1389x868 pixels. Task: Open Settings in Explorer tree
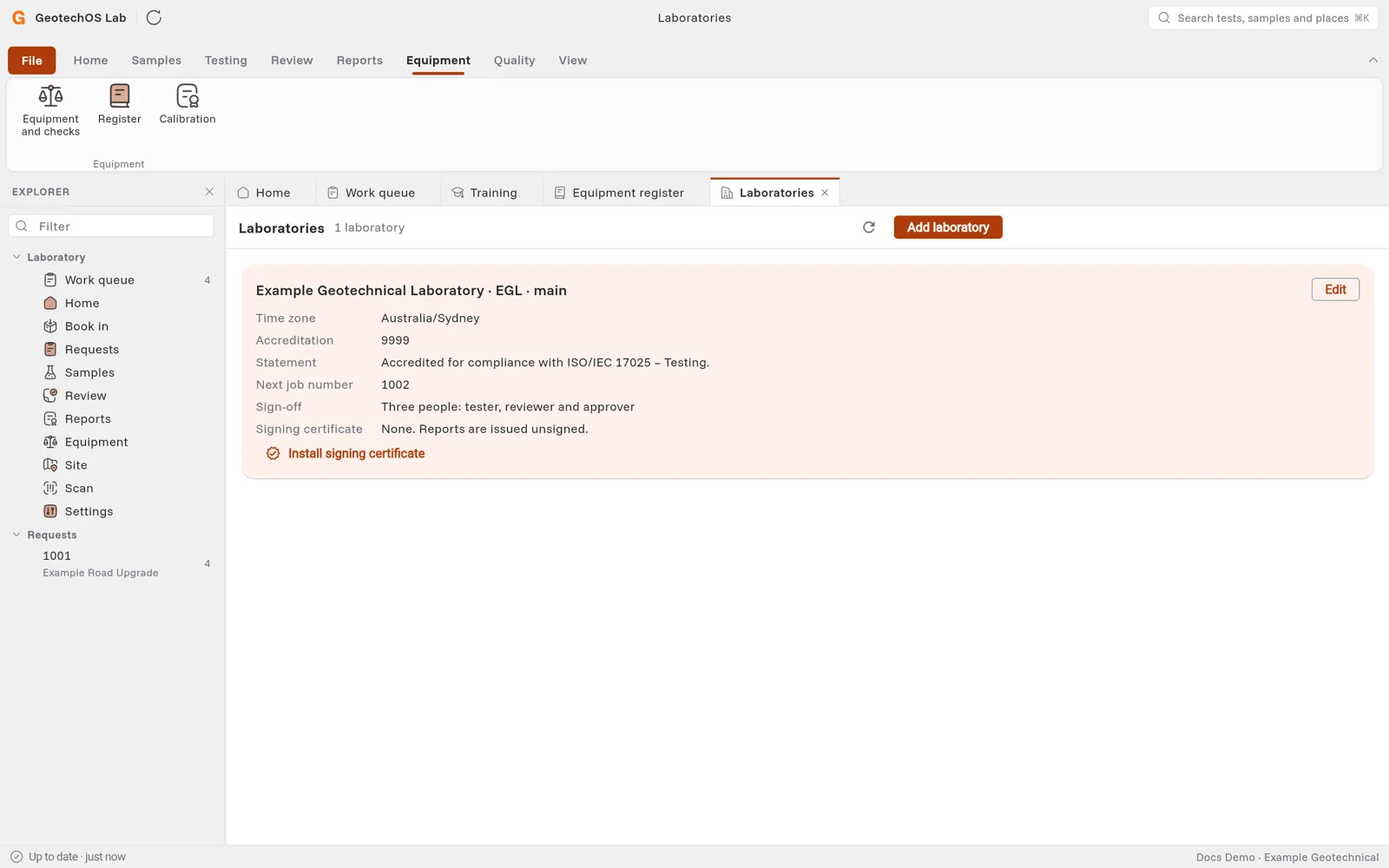(x=112, y=511)
